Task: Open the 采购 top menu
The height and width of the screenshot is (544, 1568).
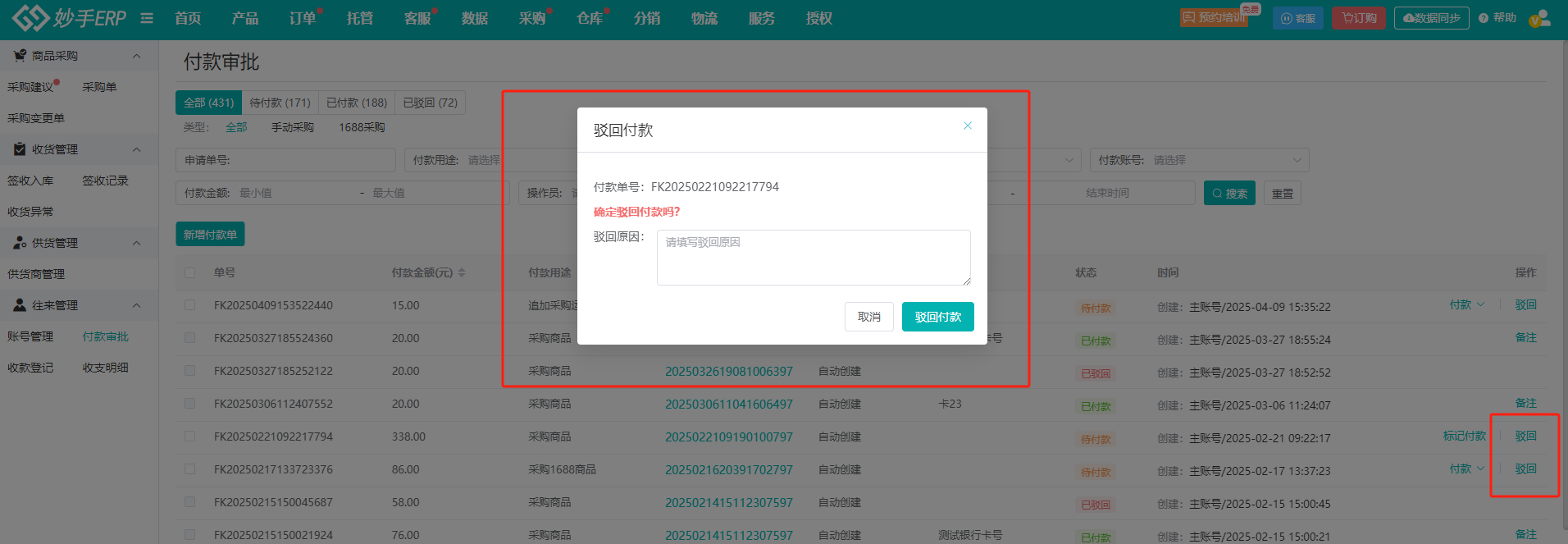Action: click(x=532, y=18)
